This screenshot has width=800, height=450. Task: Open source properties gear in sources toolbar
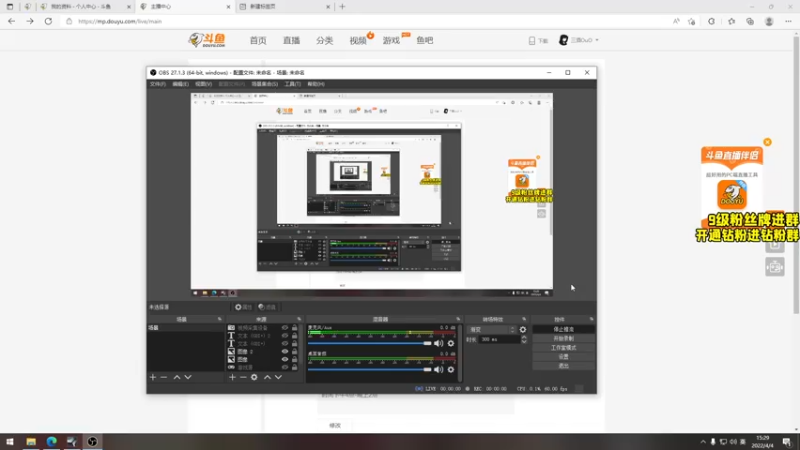point(254,377)
